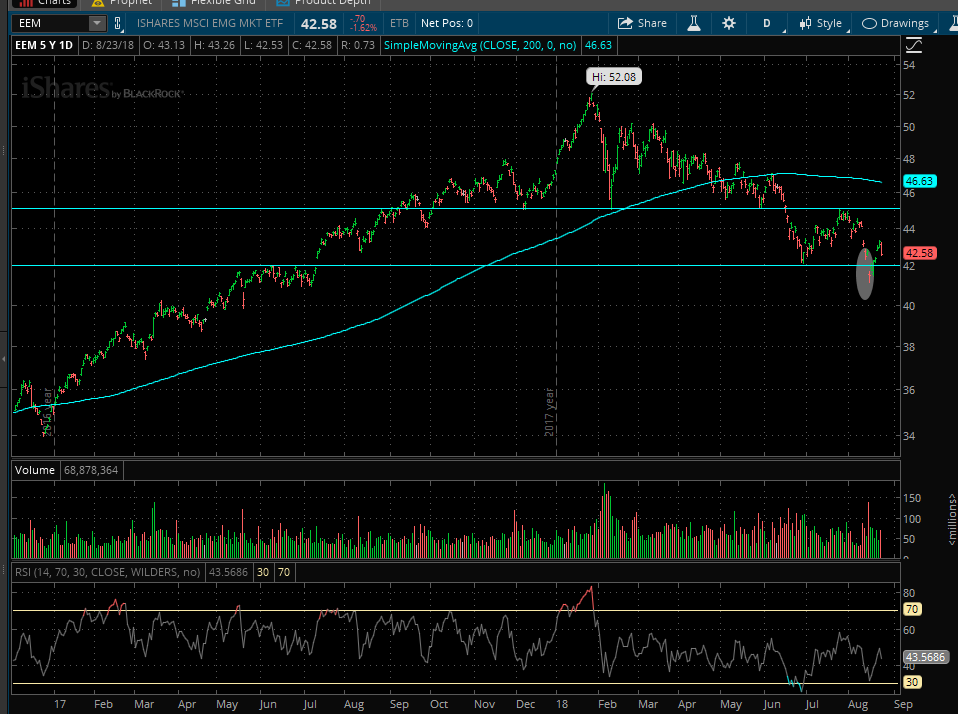Switch to the Prophet tab
Screen dimensions: 958x714
(x=121, y=3)
